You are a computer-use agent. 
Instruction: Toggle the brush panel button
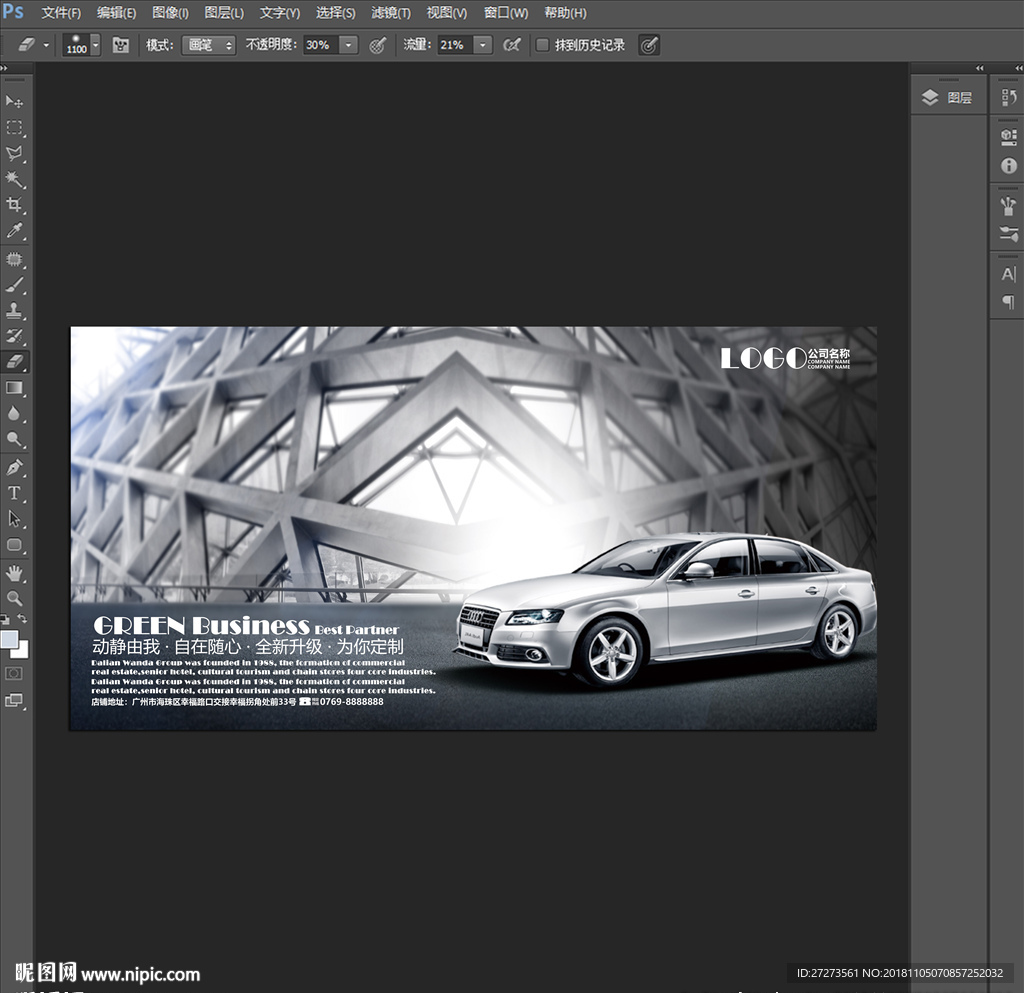coord(121,45)
